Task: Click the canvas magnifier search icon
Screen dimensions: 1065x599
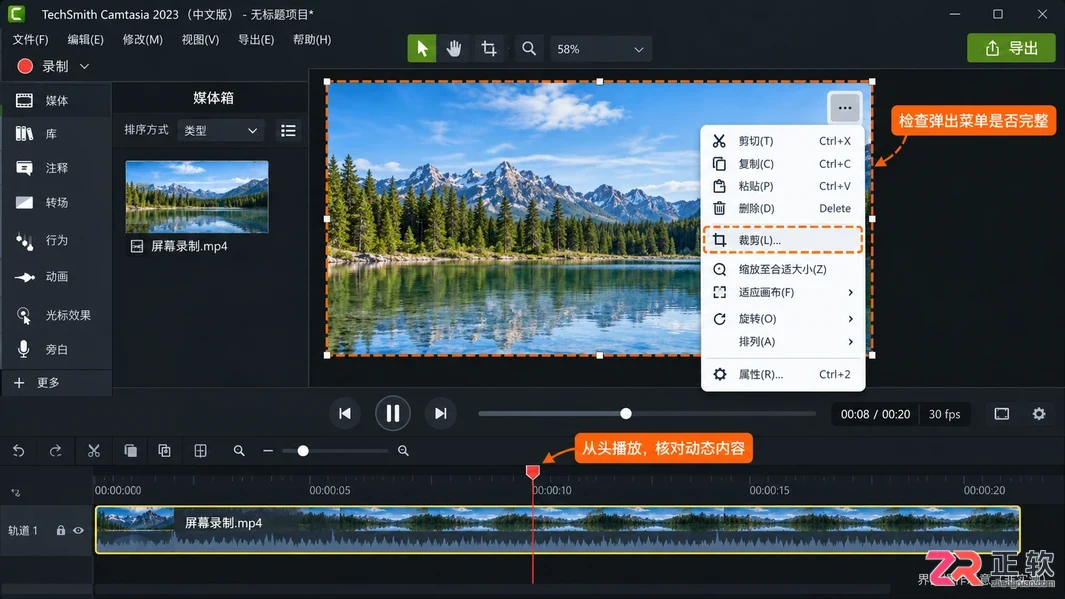Action: (528, 49)
